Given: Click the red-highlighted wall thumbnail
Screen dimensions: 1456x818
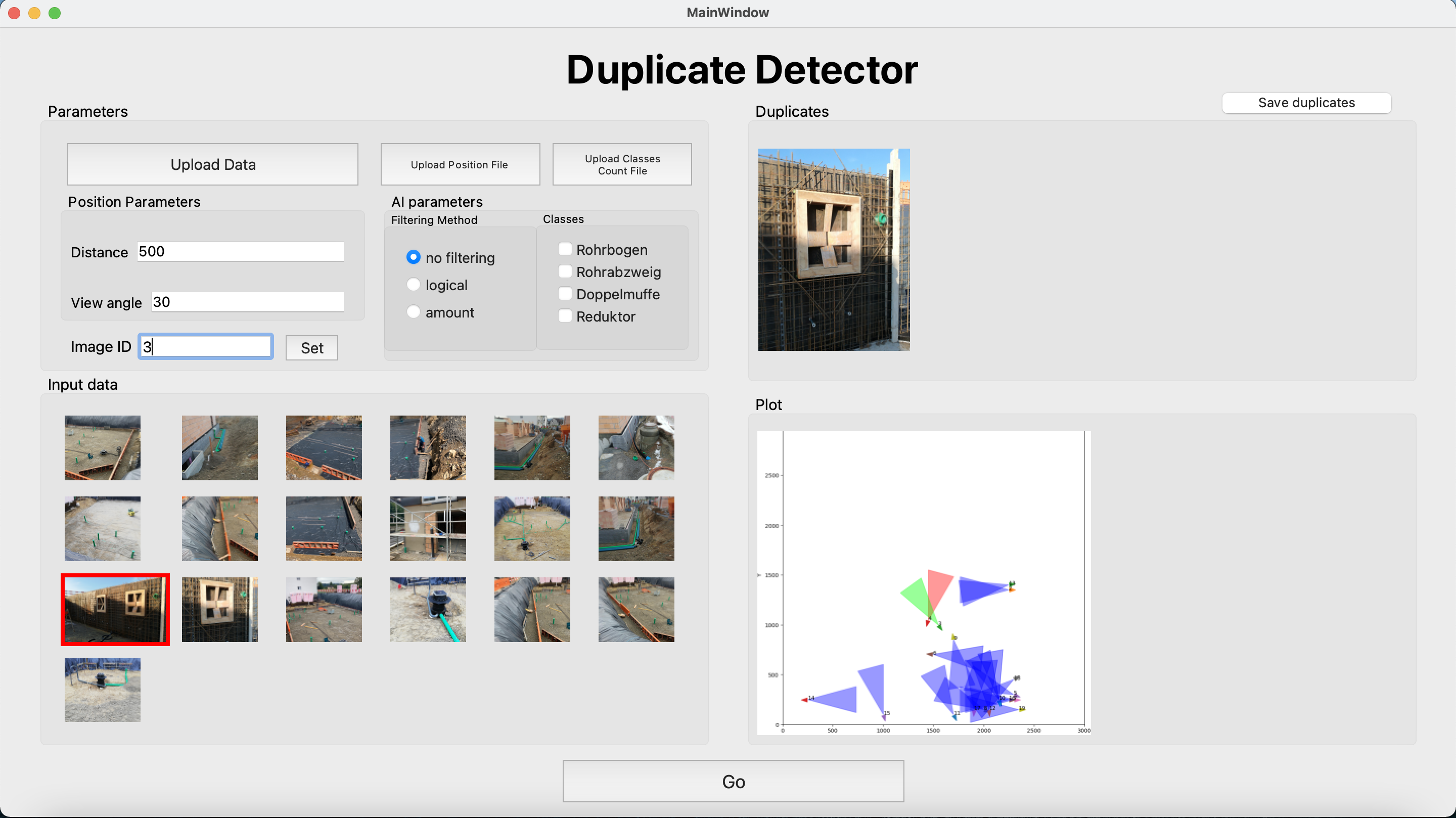Looking at the screenshot, I should click(x=115, y=609).
